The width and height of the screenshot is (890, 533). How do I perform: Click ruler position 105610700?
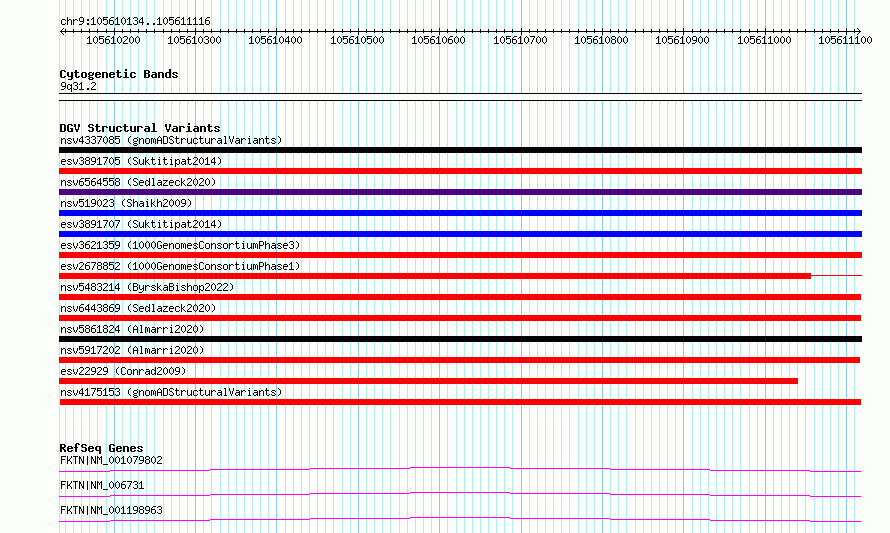(x=520, y=40)
